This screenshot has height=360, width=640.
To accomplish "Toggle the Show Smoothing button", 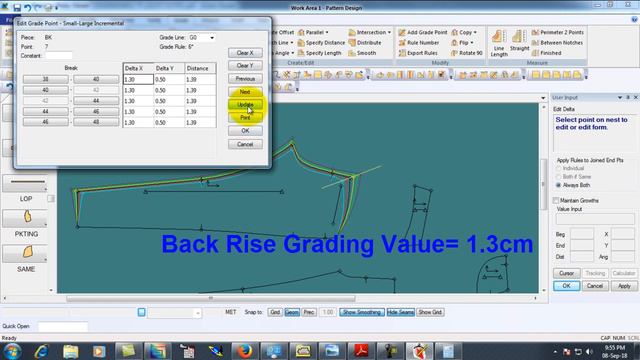I will coord(362,312).
